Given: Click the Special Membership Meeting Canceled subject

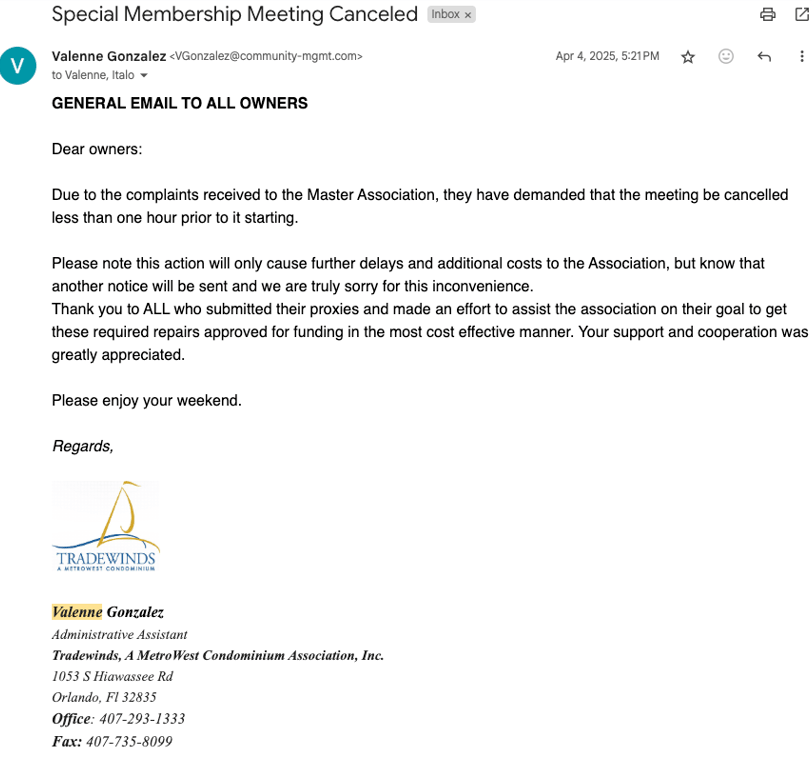Looking at the screenshot, I should pyautogui.click(x=235, y=14).
